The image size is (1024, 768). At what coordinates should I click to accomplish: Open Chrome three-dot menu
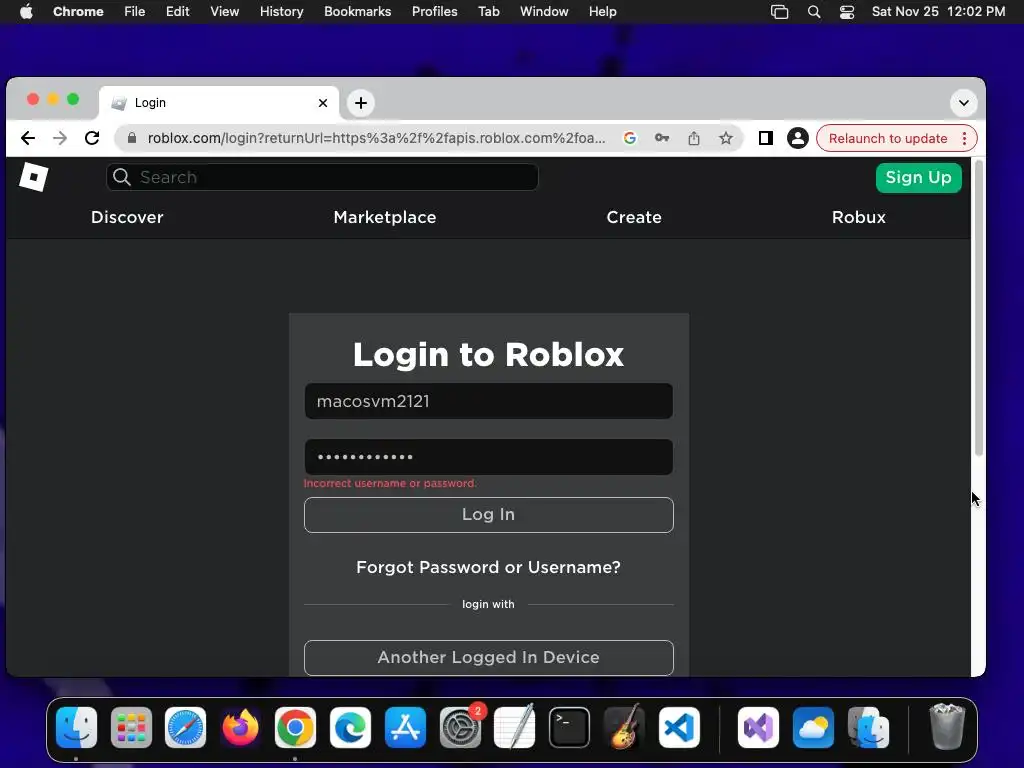[964, 138]
